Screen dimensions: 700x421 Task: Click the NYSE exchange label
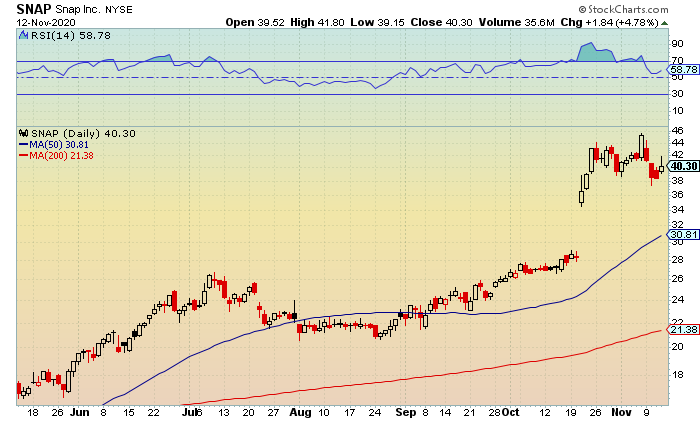119,10
